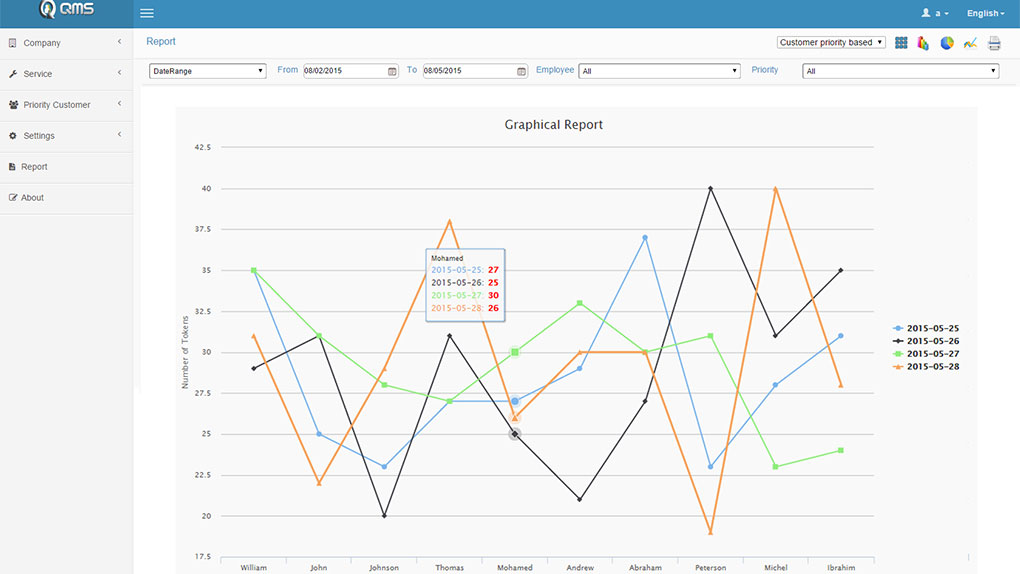The height and width of the screenshot is (574, 1020).
Task: Expand the Employee filter dropdown
Action: [660, 71]
